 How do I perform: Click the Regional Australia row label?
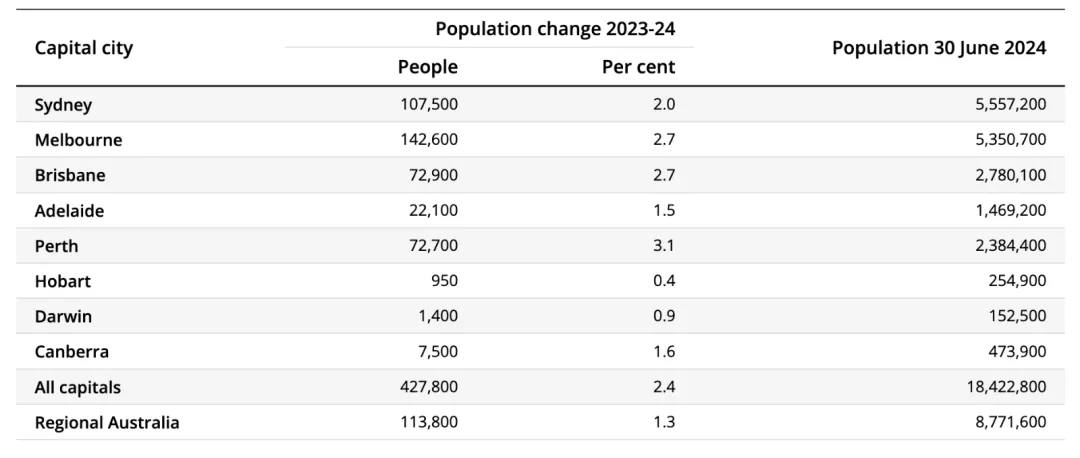point(107,423)
